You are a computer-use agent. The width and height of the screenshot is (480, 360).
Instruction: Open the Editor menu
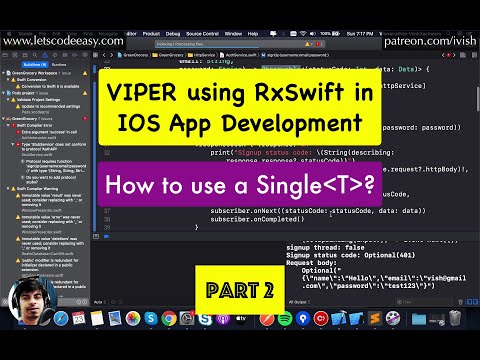(x=131, y=34)
